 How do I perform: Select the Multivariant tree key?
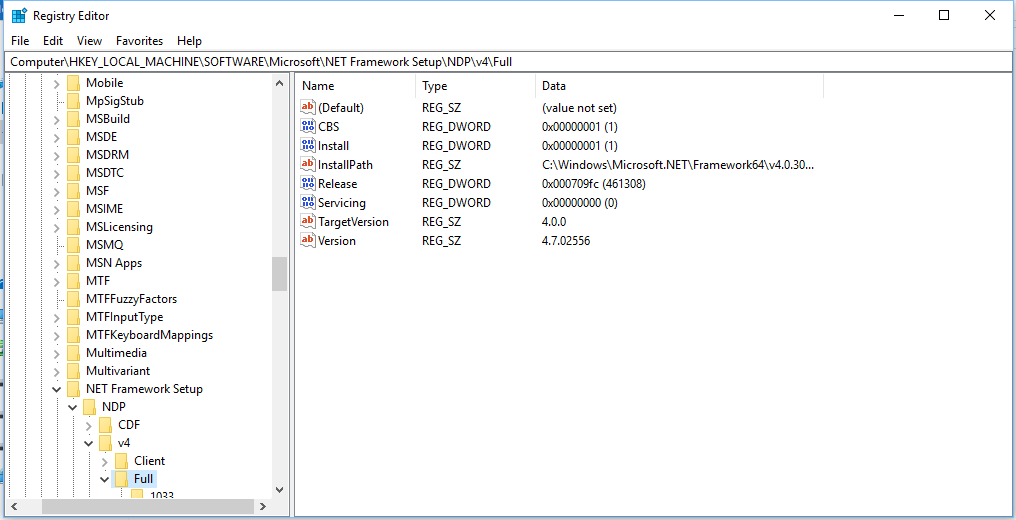pyautogui.click(x=118, y=371)
